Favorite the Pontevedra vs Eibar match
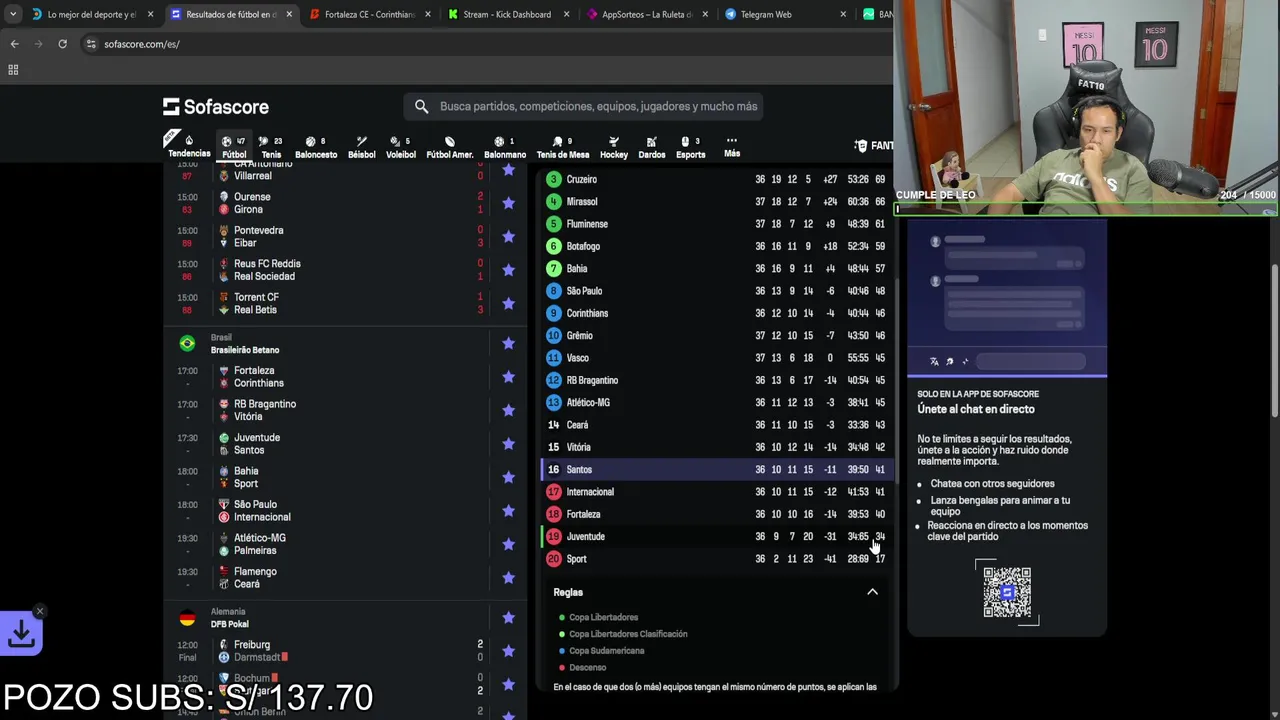 [508, 236]
